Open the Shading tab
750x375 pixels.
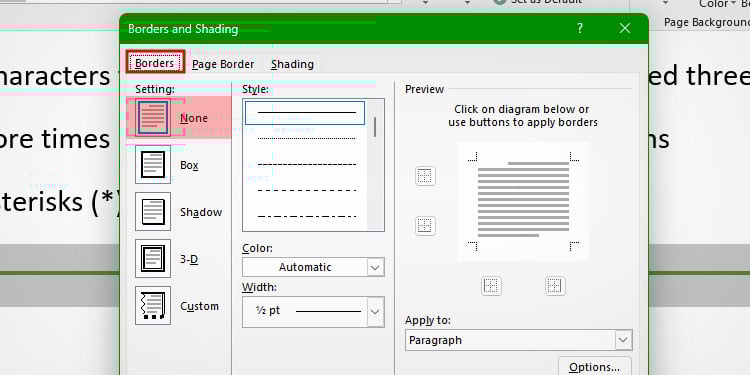point(292,64)
